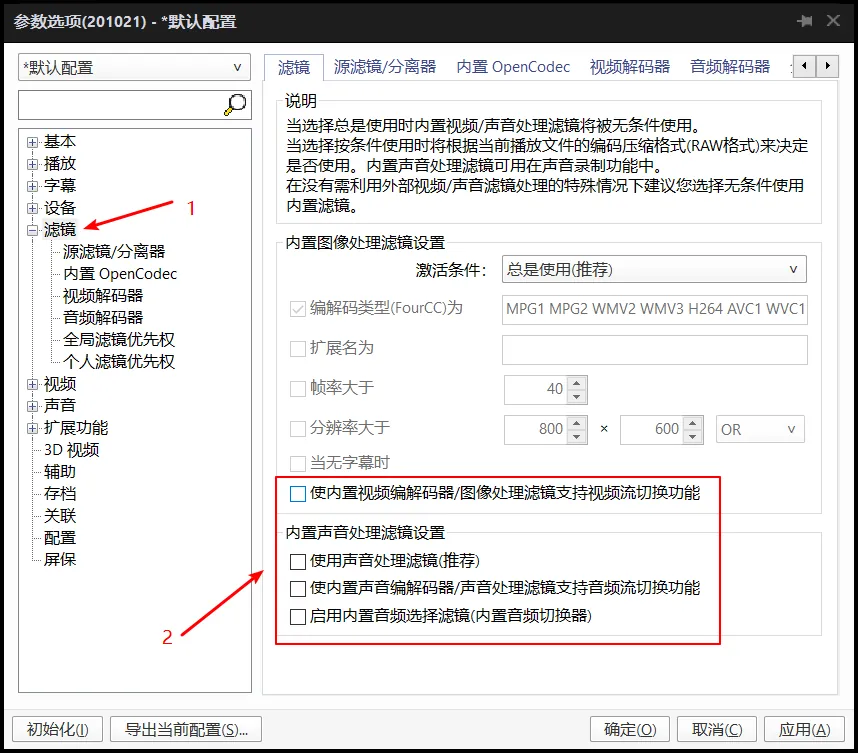Screen dimensions: 858x753
Task: Toggle the 分辨率大于 checkbox
Action: (x=295, y=429)
